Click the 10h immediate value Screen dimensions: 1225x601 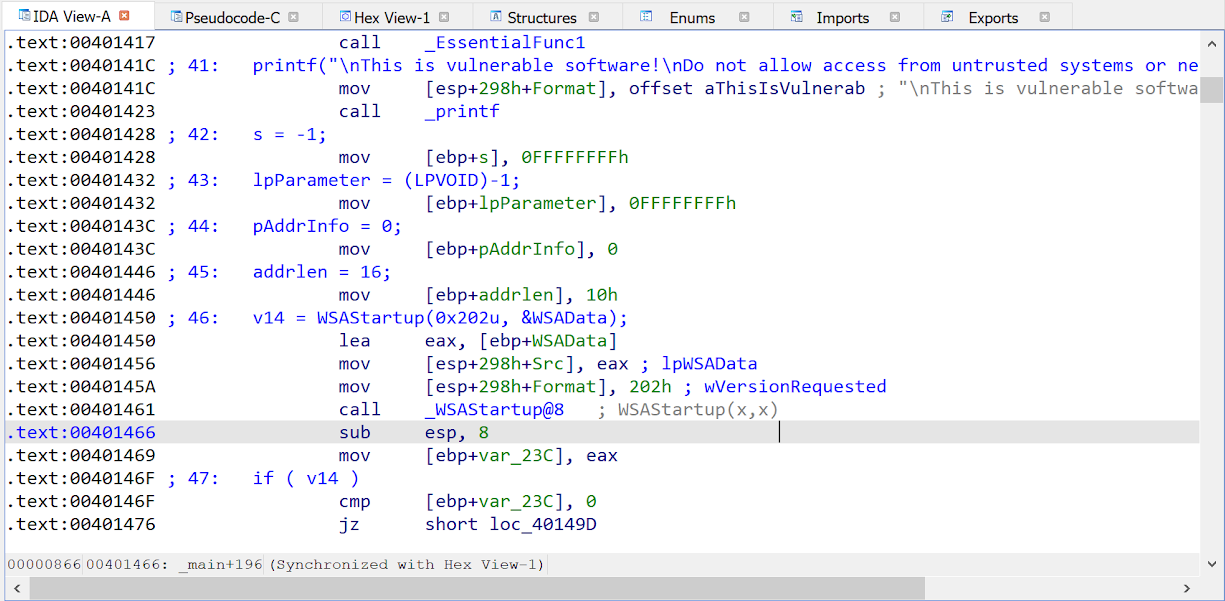(602, 295)
